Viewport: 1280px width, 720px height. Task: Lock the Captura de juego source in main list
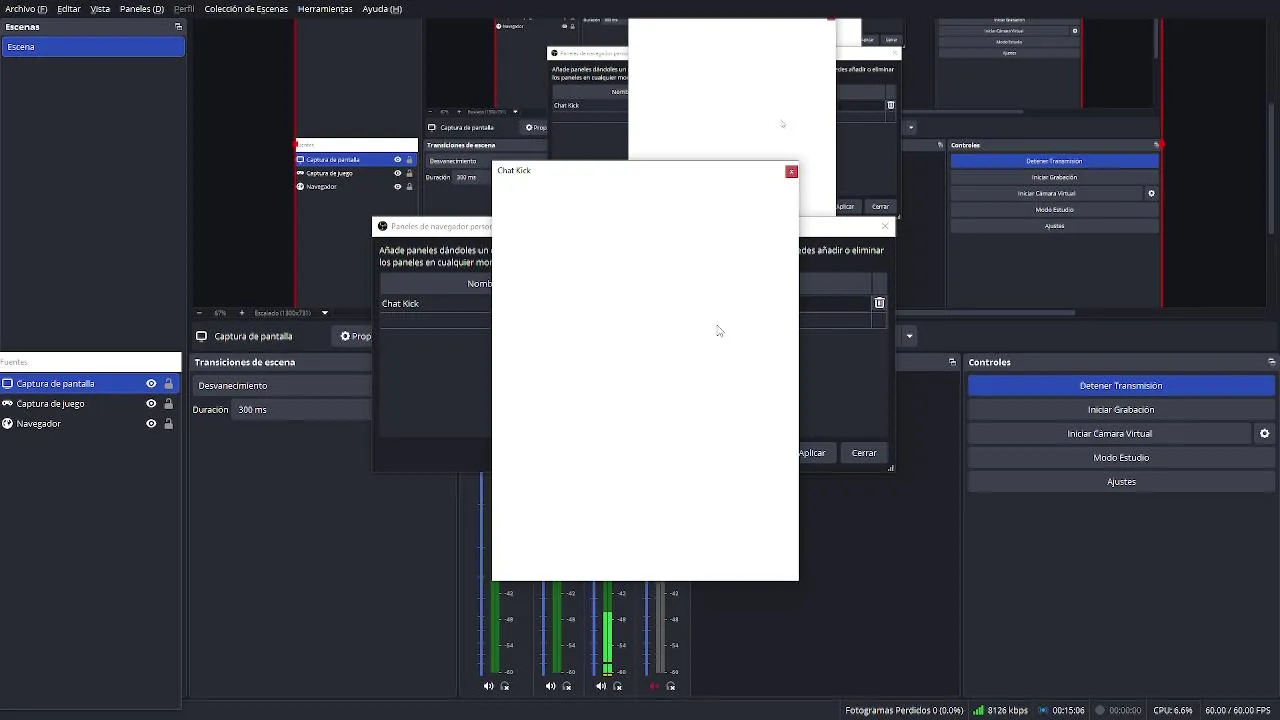168,404
